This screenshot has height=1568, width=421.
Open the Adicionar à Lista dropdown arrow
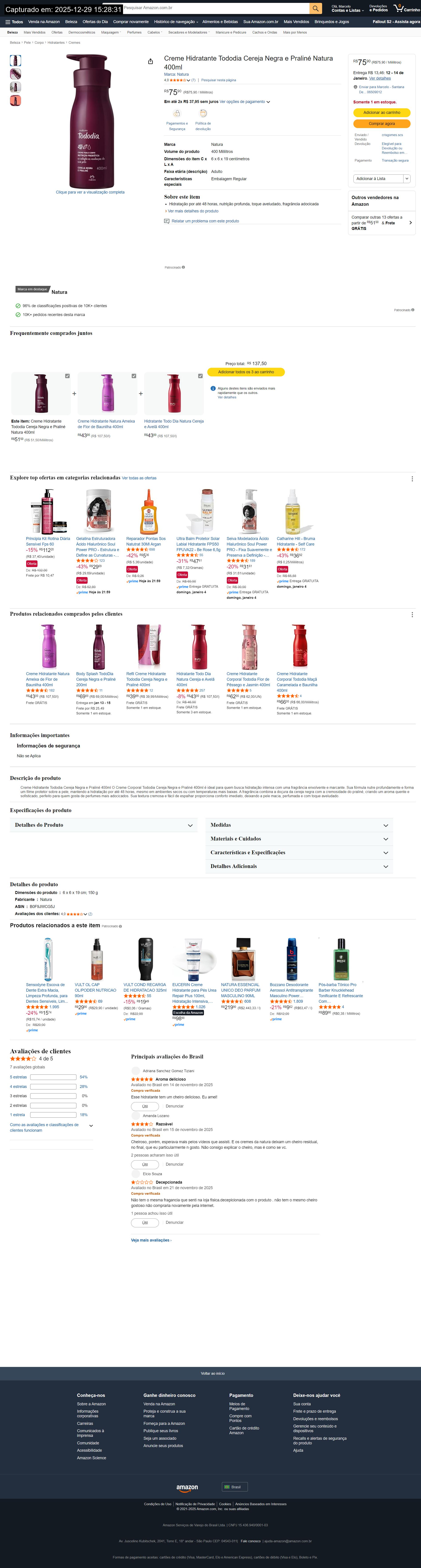tap(406, 179)
